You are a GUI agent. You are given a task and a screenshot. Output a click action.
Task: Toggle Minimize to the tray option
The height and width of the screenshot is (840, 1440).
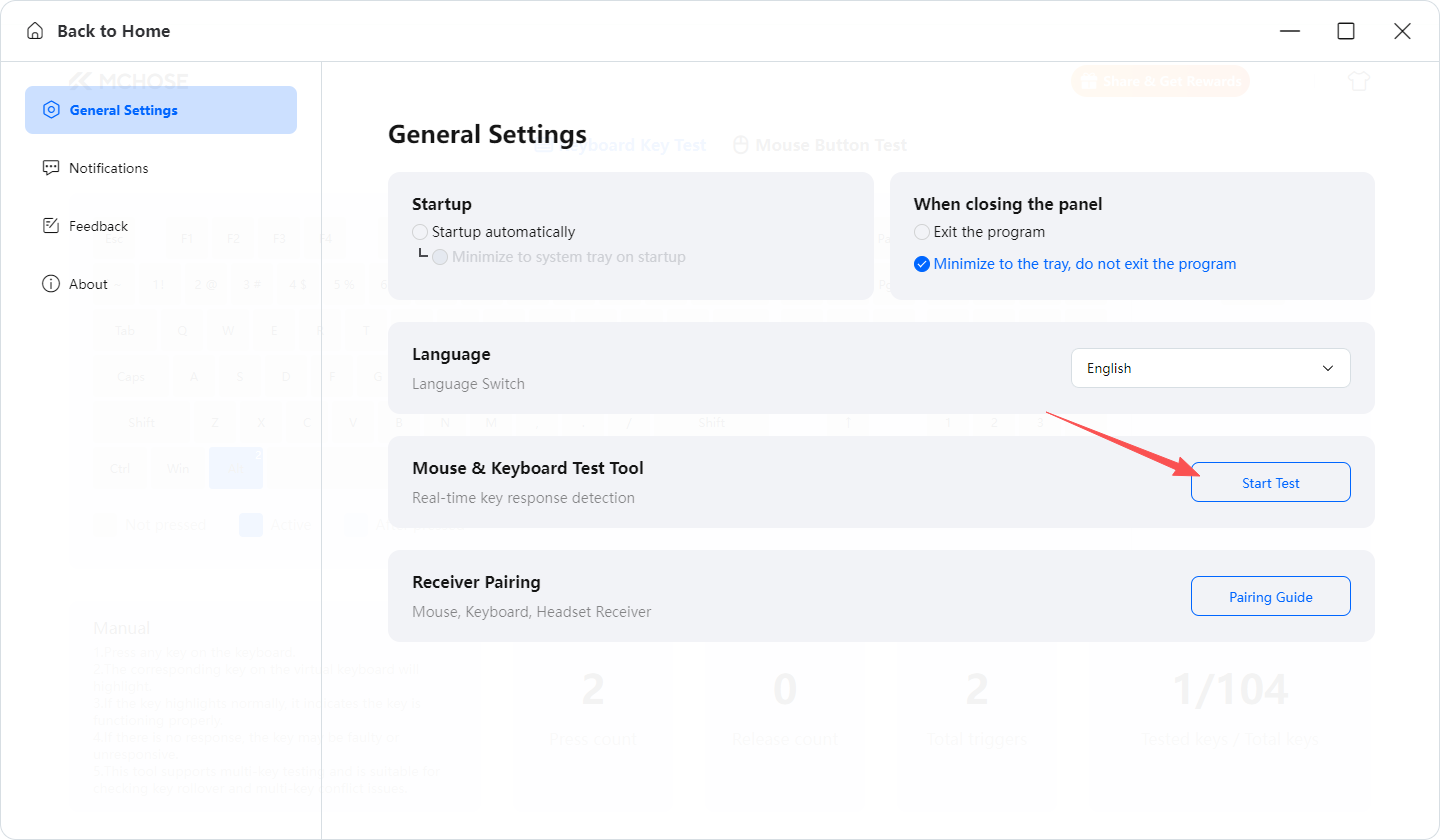pos(922,264)
